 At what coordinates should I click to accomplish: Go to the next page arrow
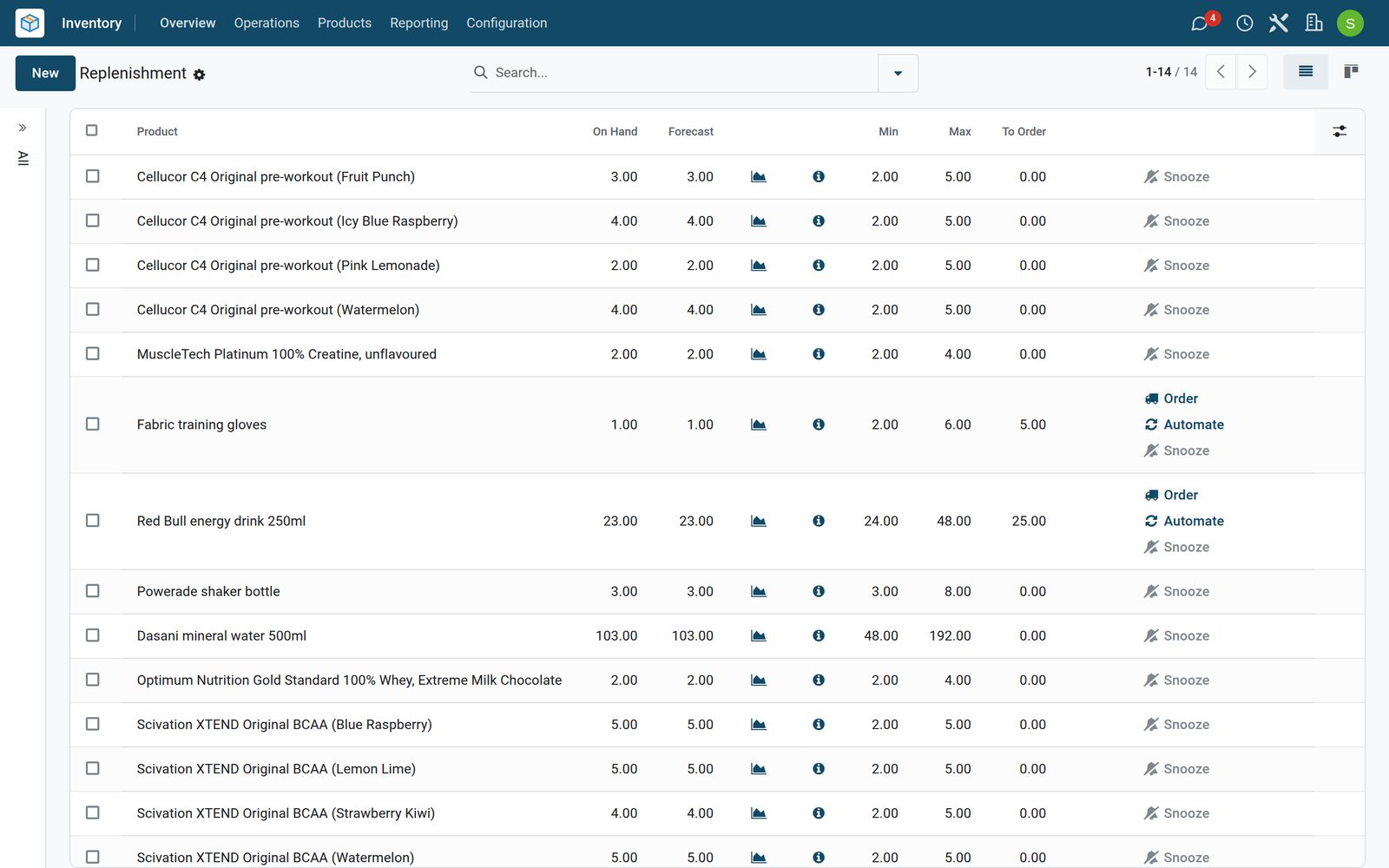[x=1252, y=72]
